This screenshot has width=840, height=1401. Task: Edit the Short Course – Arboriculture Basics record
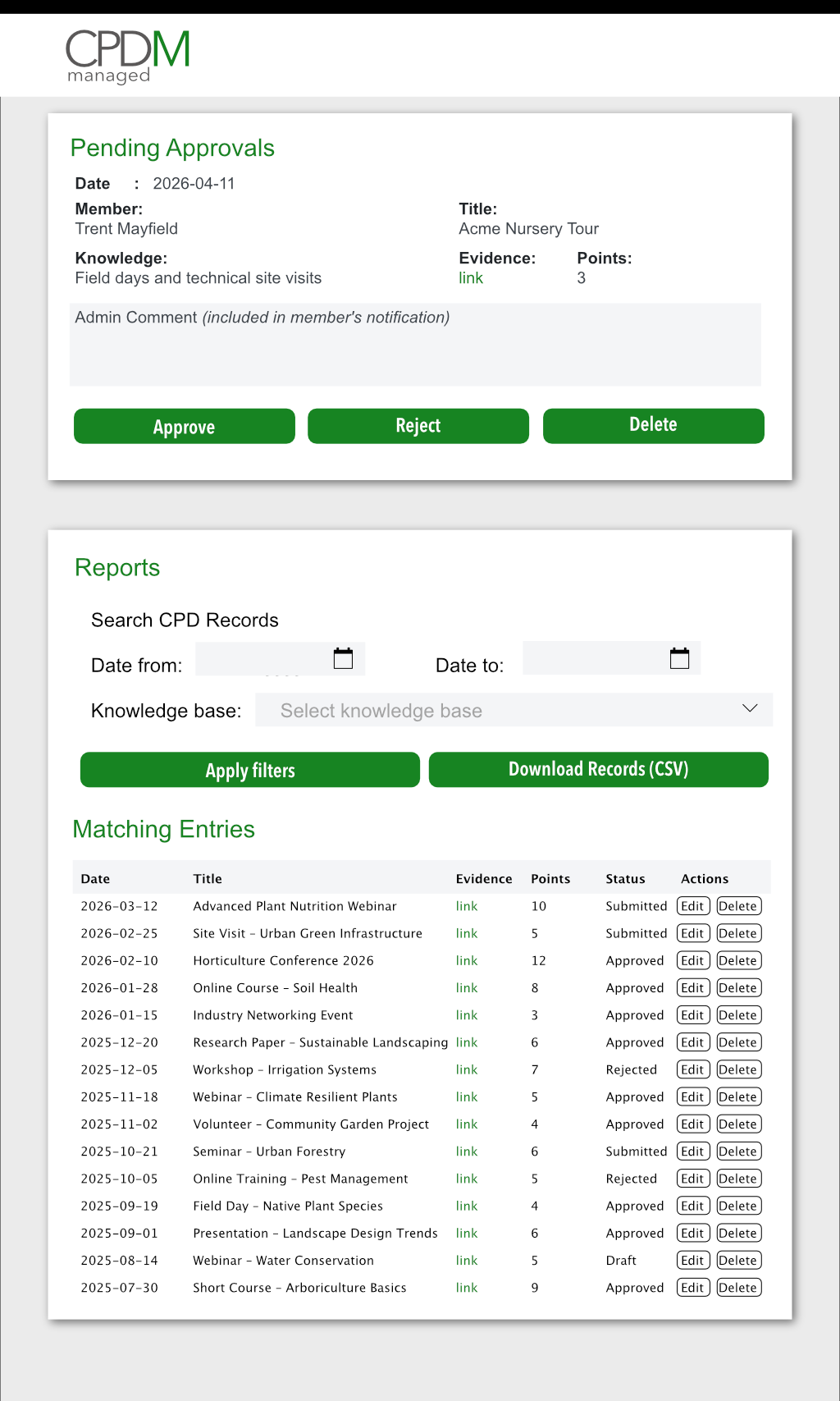point(692,1288)
